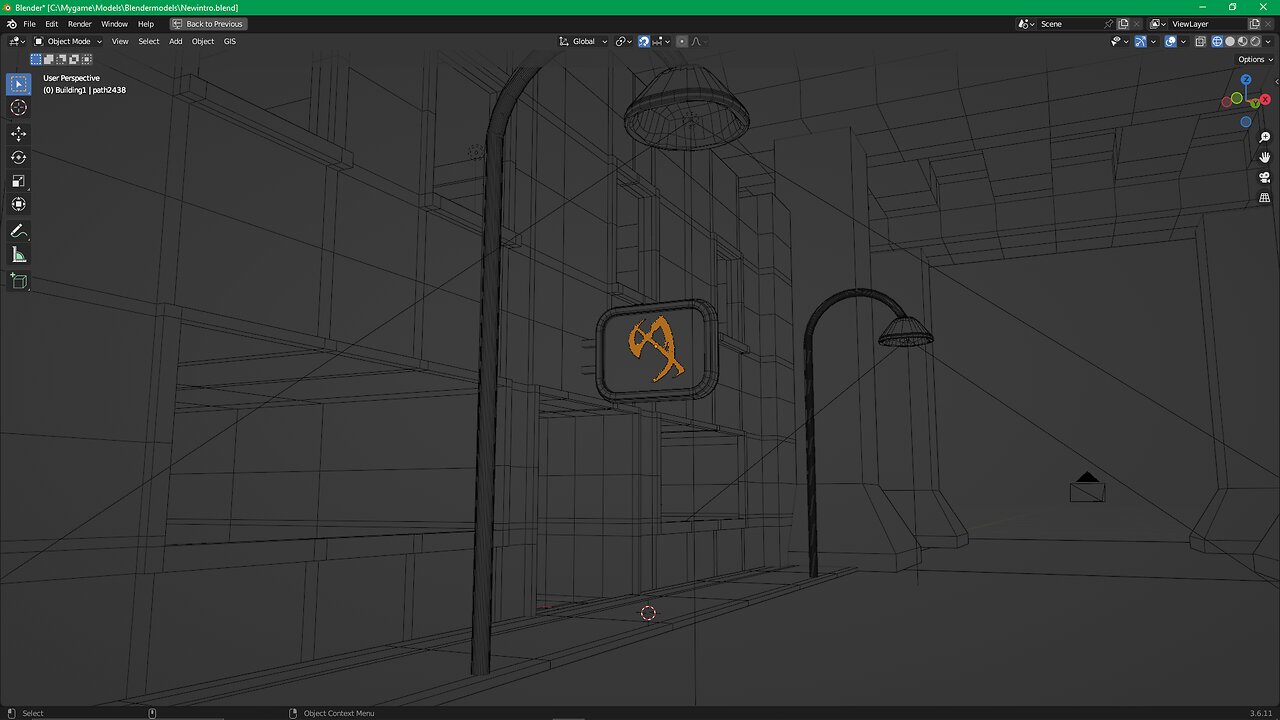Click the Zoom viewport magnifier icon
This screenshot has height=720, width=1280.
[x=1265, y=138]
